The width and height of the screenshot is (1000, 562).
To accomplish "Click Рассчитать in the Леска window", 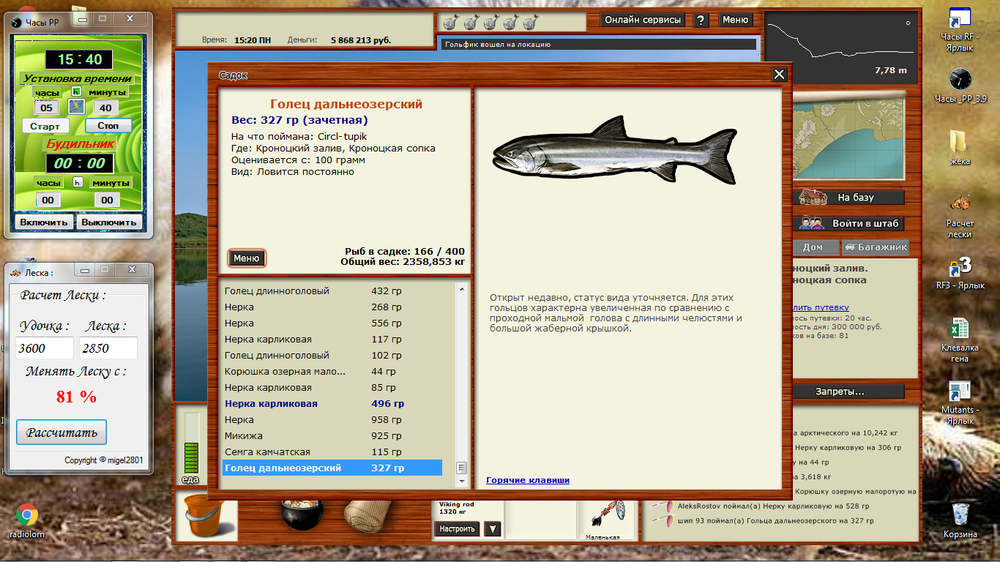I will 61,433.
